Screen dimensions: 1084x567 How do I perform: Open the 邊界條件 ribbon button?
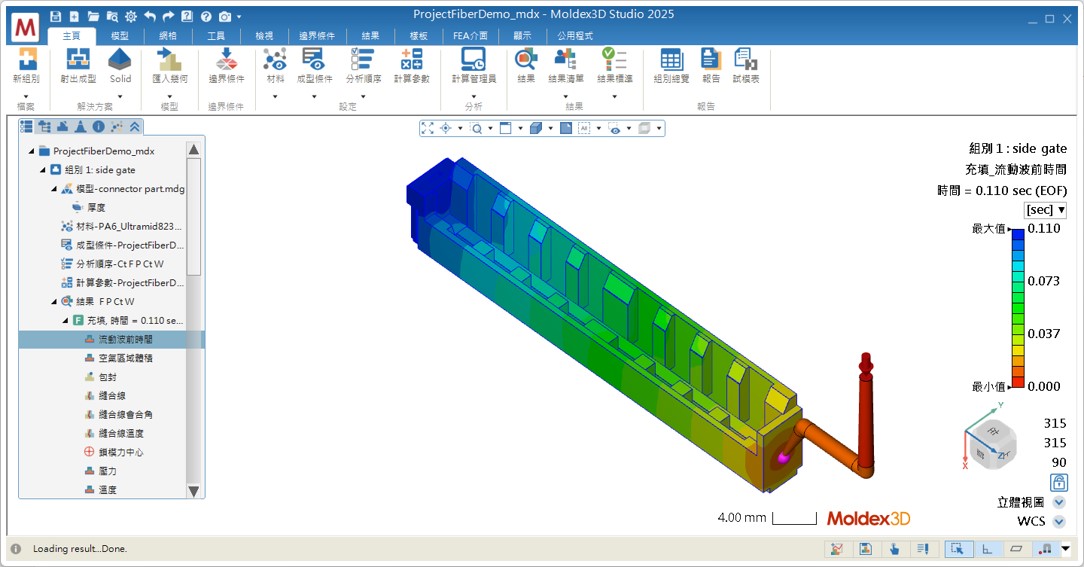(226, 66)
